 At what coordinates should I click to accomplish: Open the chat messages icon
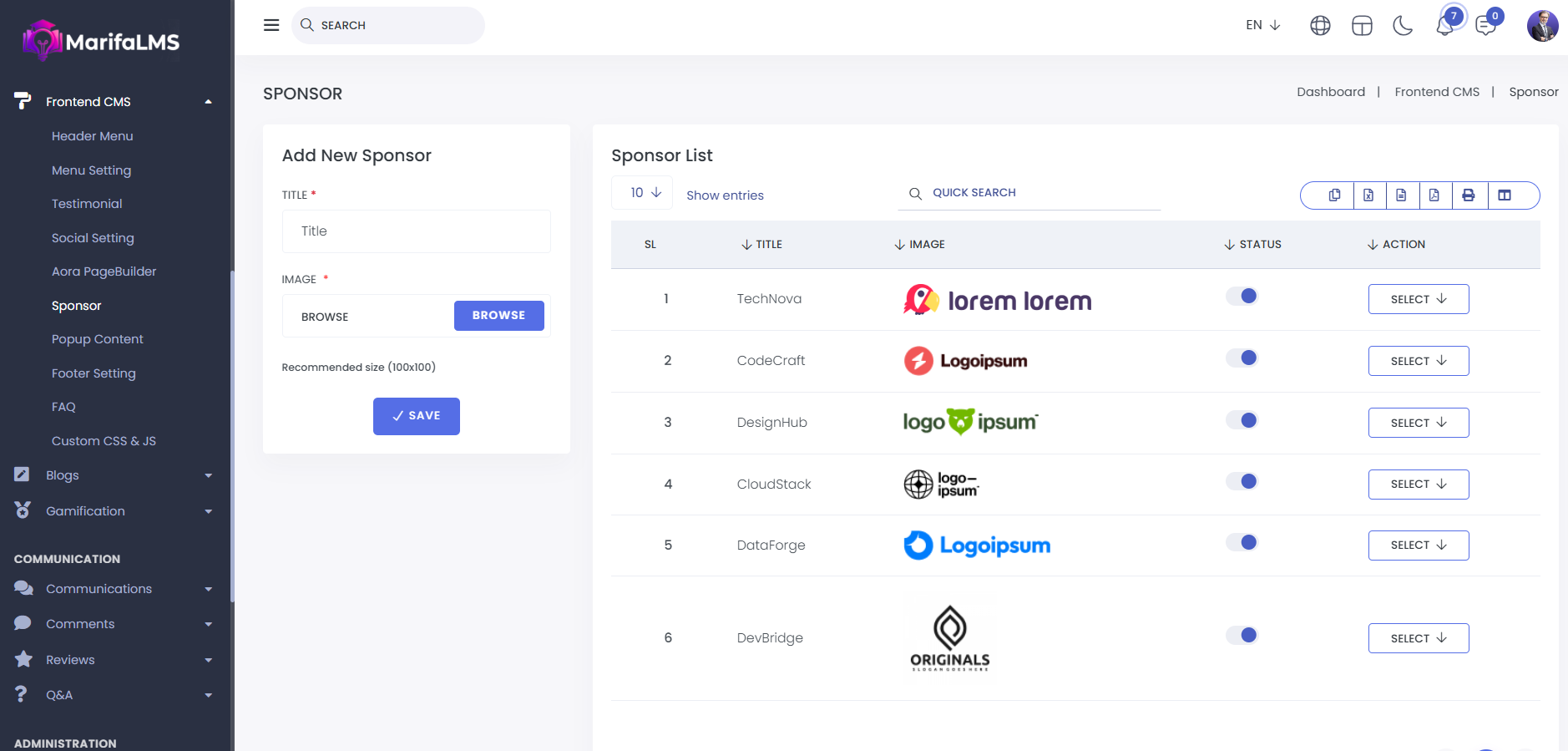pos(1485,26)
